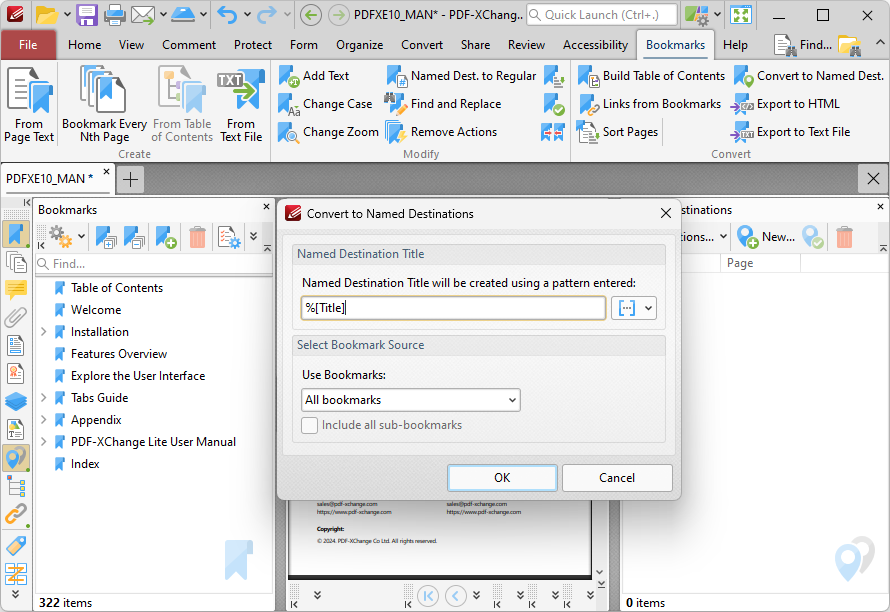890x612 pixels.
Task: Open a new document tab with plus
Action: 131,179
